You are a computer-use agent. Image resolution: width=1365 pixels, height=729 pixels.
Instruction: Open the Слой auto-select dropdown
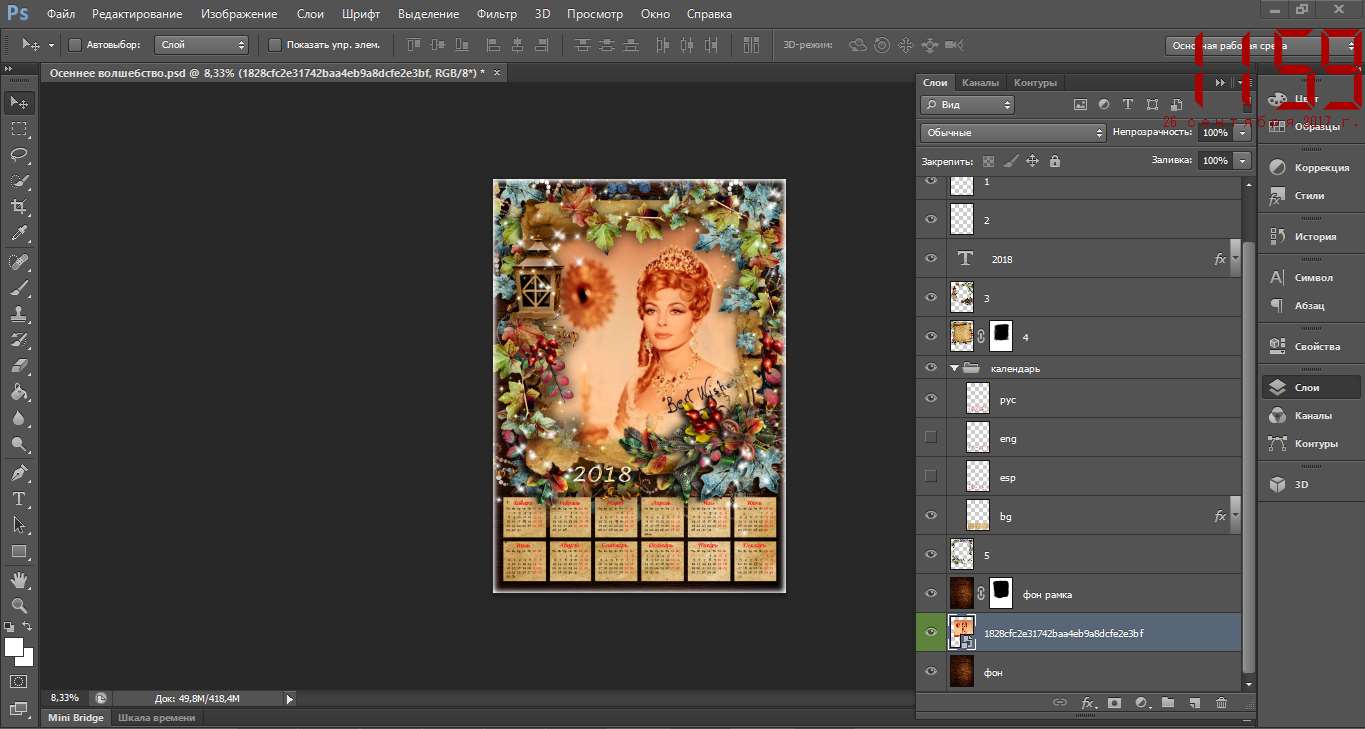pyautogui.click(x=202, y=45)
